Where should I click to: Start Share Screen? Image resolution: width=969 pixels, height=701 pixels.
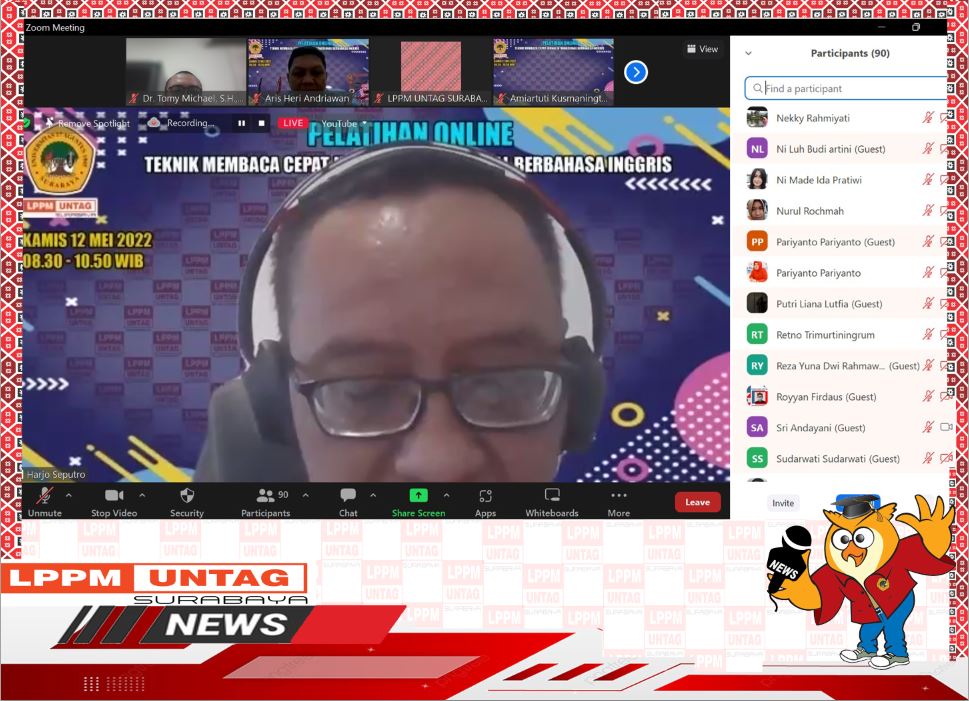(x=418, y=502)
